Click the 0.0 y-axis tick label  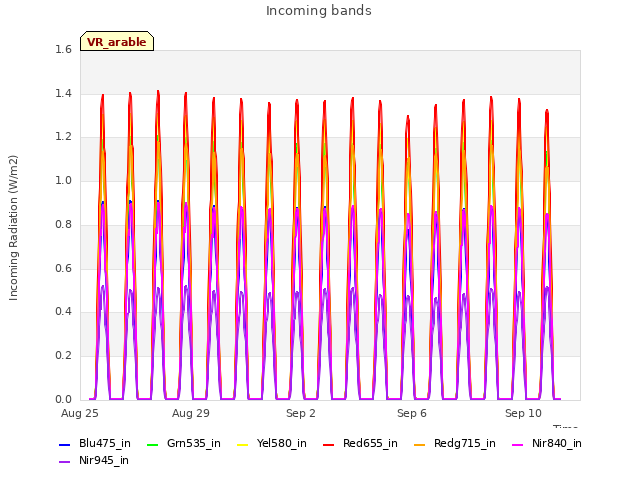63,399
